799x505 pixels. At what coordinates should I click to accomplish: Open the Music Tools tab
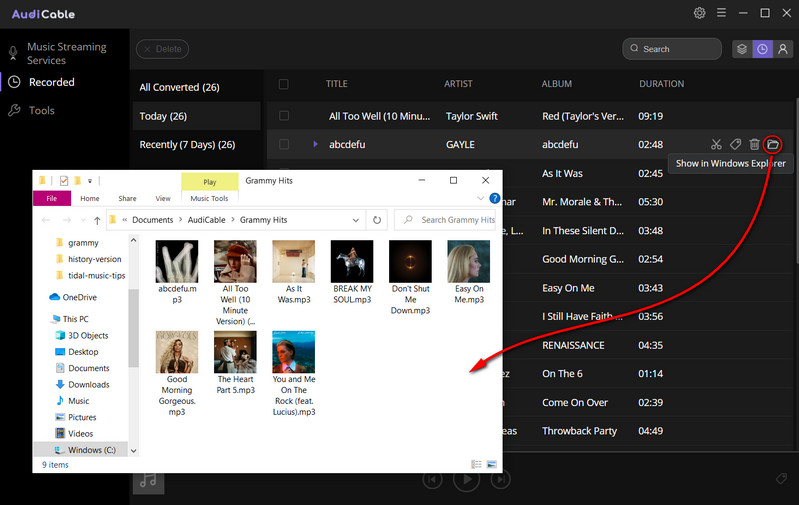209,198
